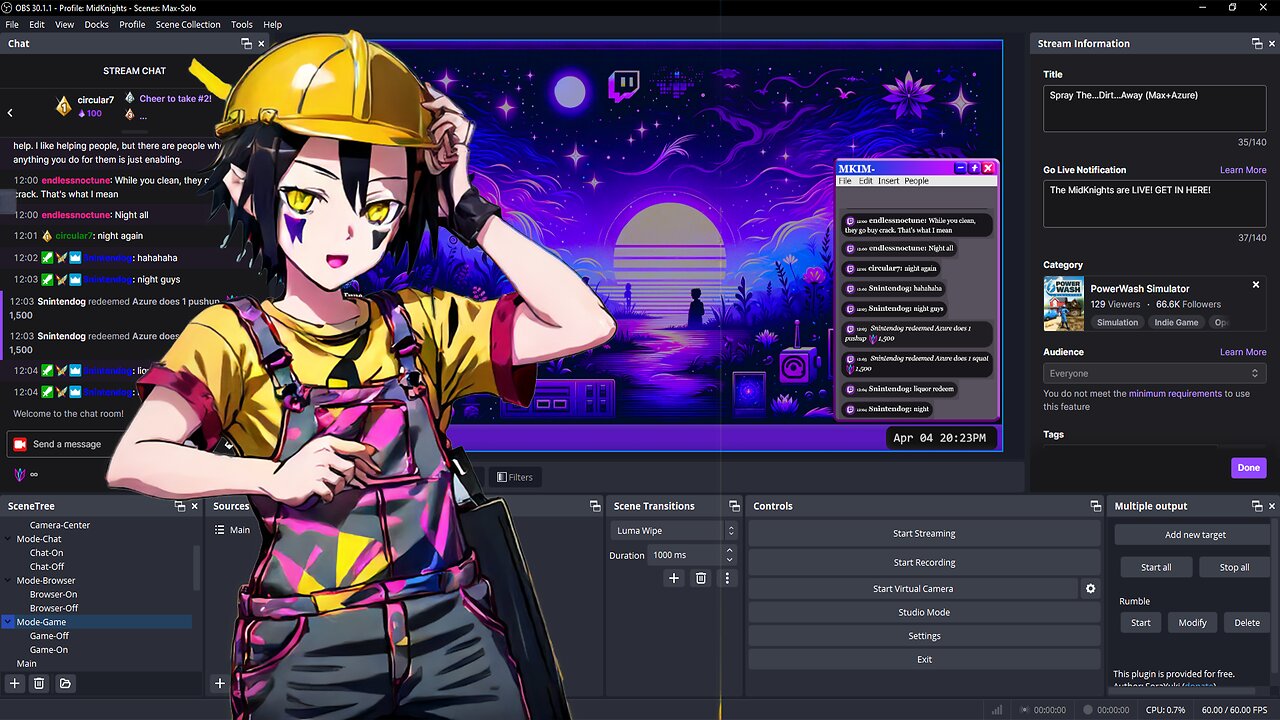Open transition properties three-dot menu
1280x720 pixels.
point(727,578)
